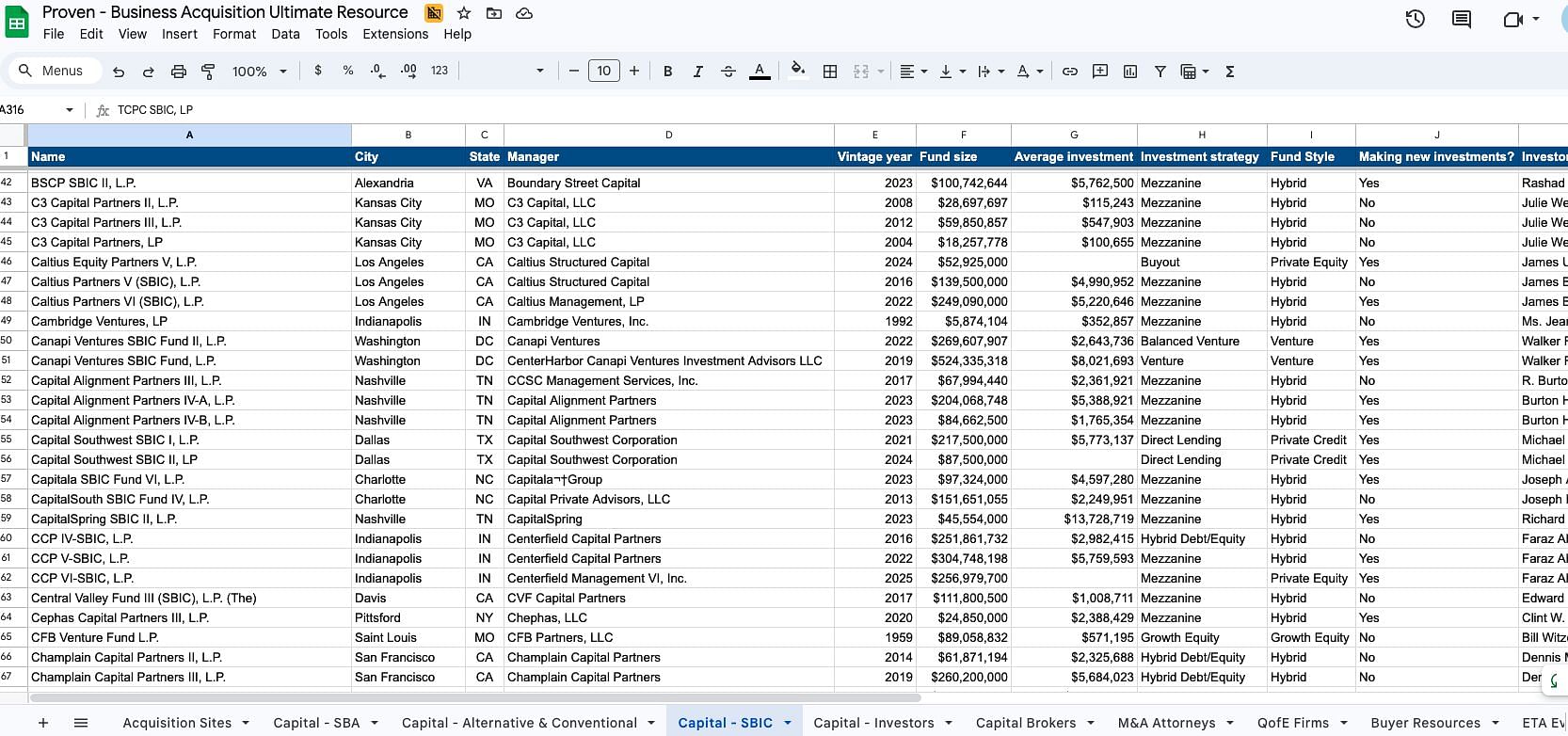1568x736 pixels.
Task: Open filter views dropdown
Action: 1194,72
